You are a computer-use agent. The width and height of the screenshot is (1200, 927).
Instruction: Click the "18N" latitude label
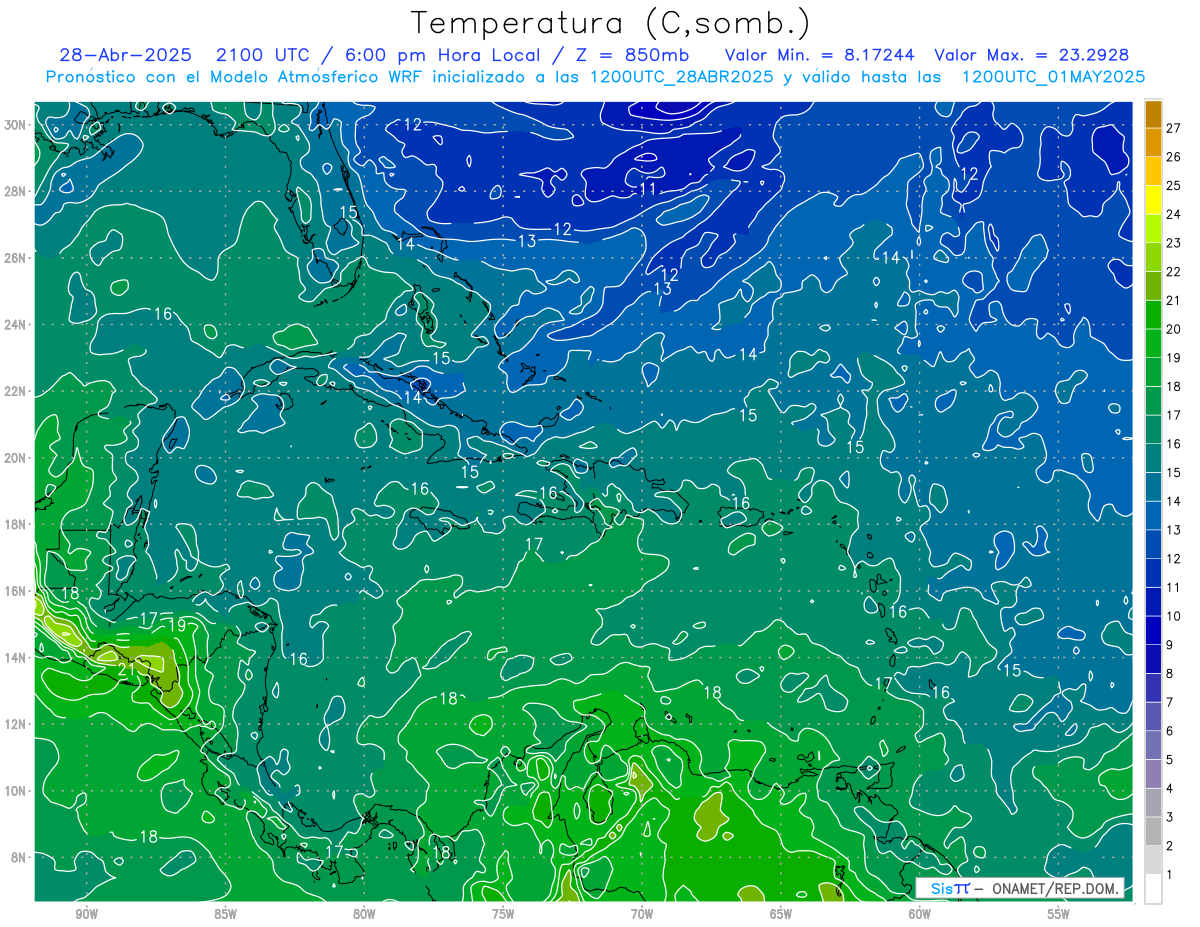coord(17,524)
